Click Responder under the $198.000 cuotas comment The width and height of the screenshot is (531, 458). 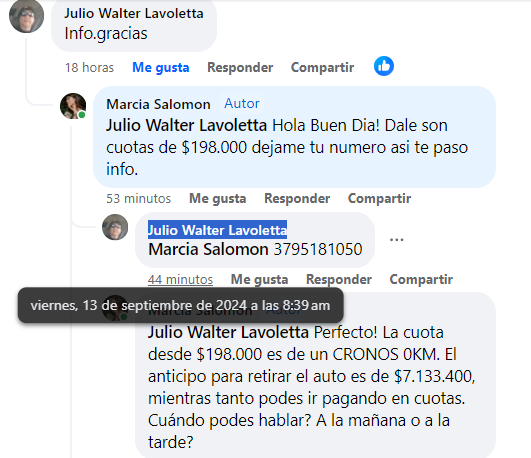[x=297, y=199]
